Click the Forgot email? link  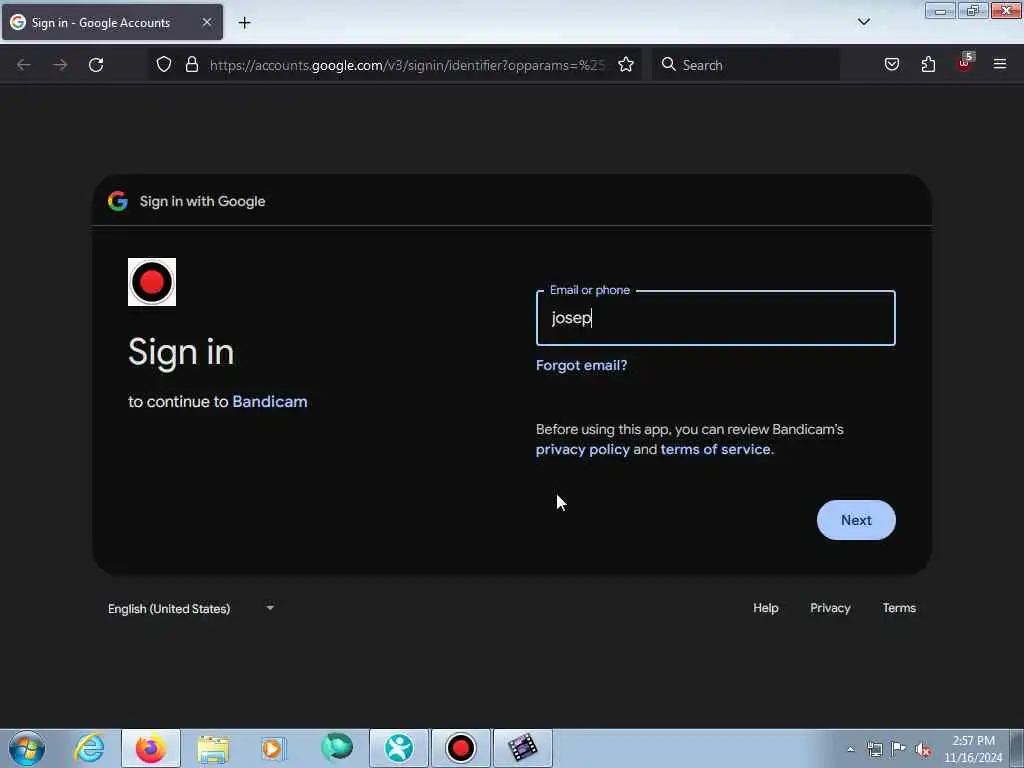pyautogui.click(x=581, y=365)
